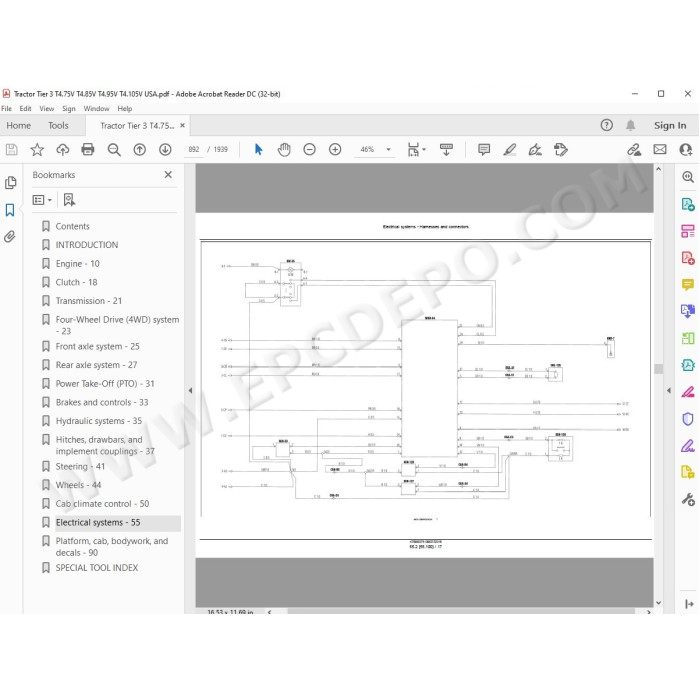The image size is (700, 700).
Task: Switch to the Tools tab
Action: coord(58,125)
